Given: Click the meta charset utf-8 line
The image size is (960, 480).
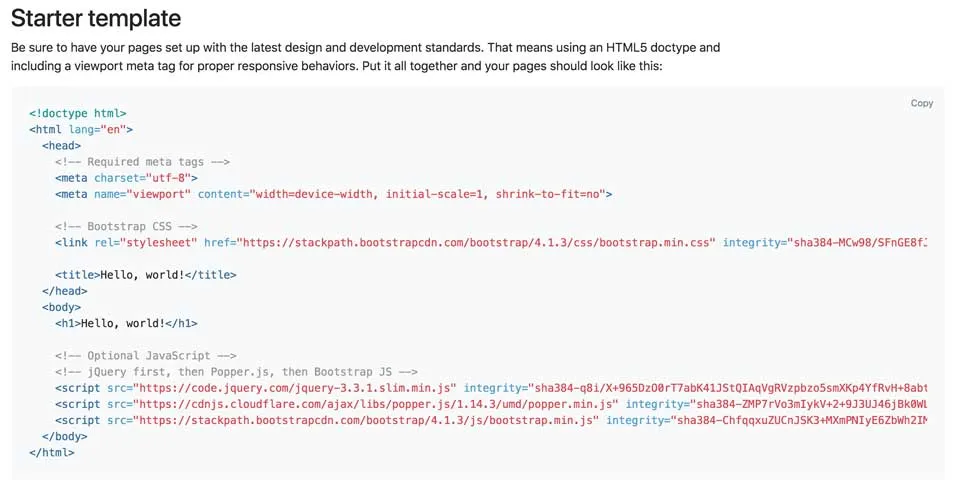Looking at the screenshot, I should [119, 178].
